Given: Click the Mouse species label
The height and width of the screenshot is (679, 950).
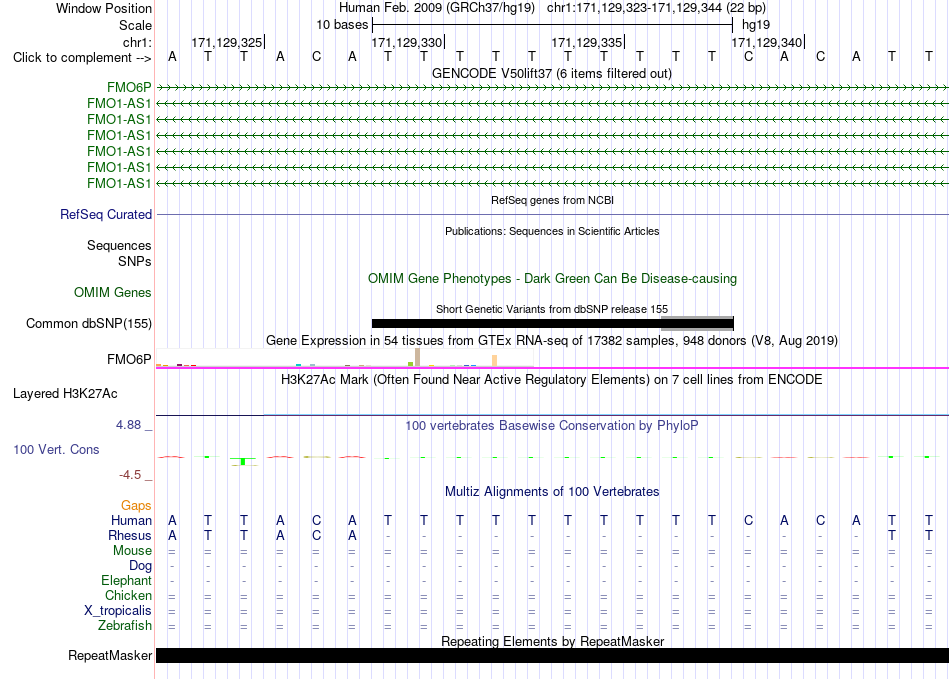Looking at the screenshot, I should tap(132, 551).
